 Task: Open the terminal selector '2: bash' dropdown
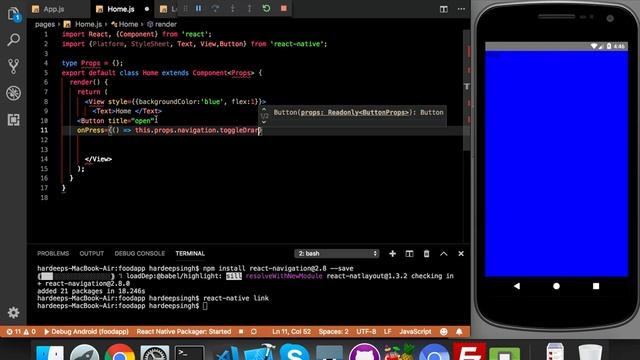[x=337, y=253]
